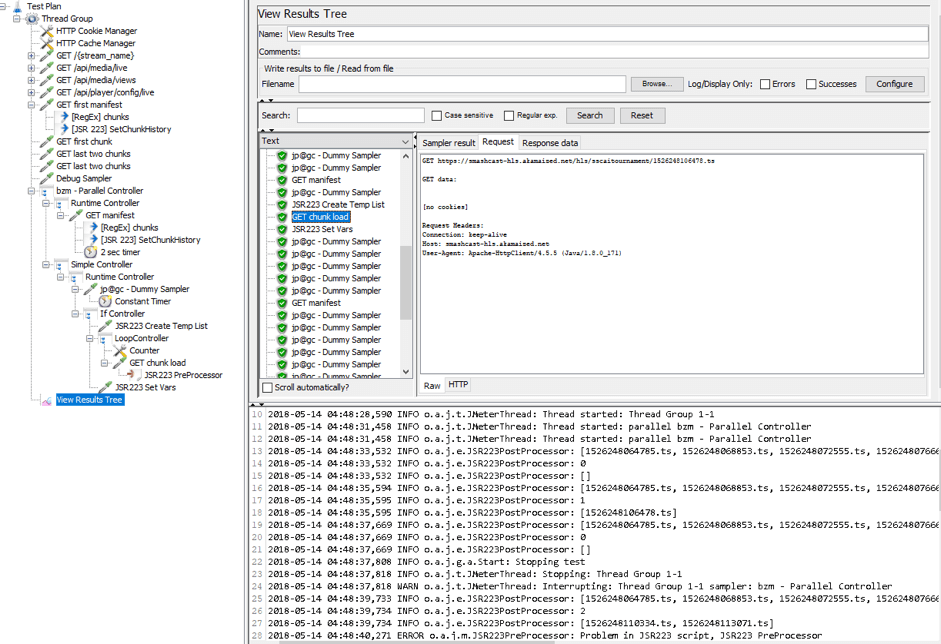Enable the Errors only checkbox
This screenshot has width=941, height=644.
765,84
